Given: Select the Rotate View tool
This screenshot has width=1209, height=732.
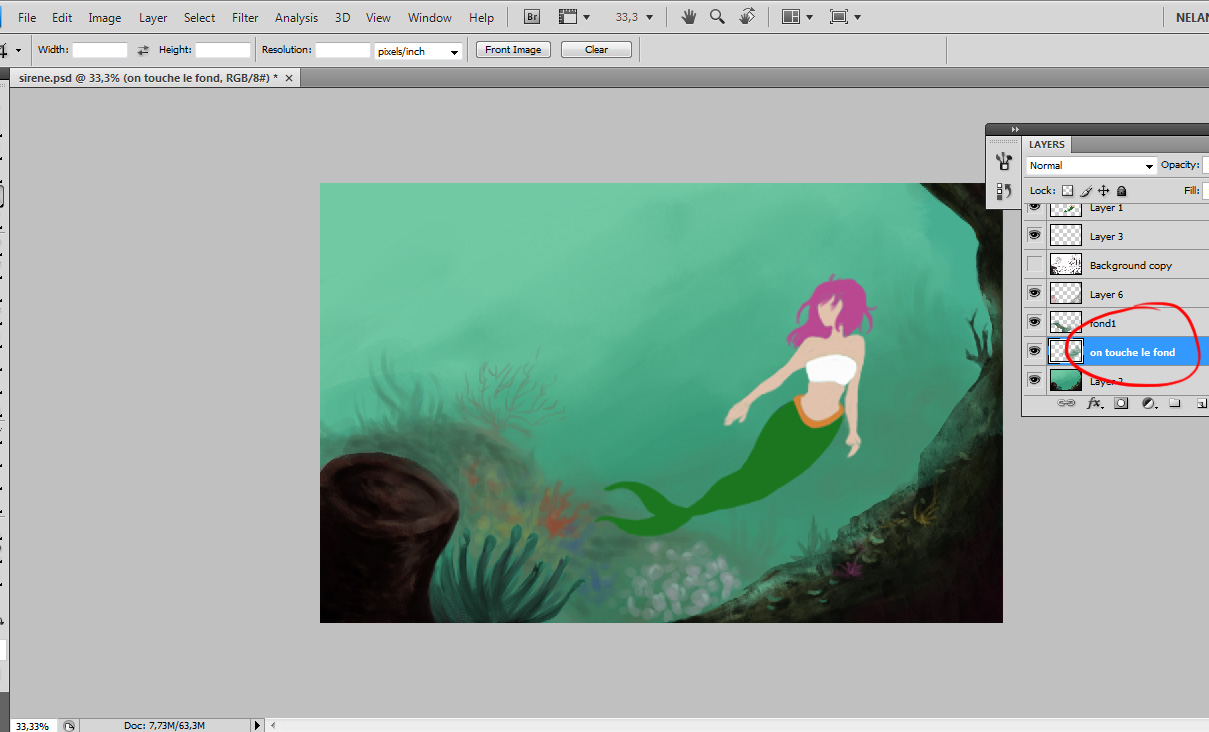Looking at the screenshot, I should (x=747, y=17).
